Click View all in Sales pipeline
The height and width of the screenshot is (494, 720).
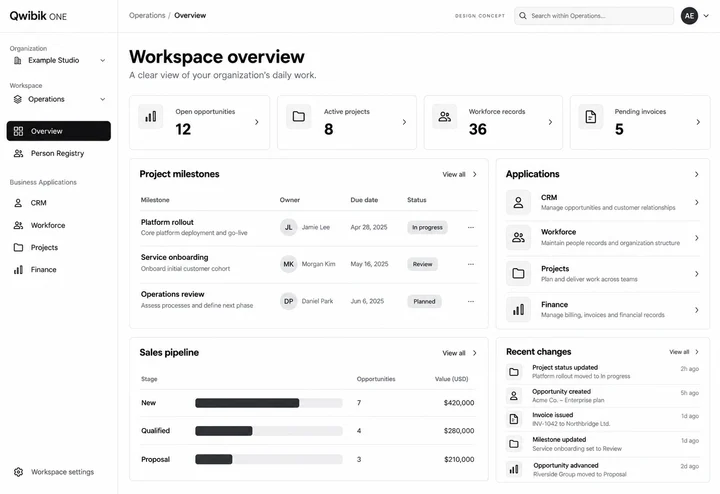click(x=459, y=353)
